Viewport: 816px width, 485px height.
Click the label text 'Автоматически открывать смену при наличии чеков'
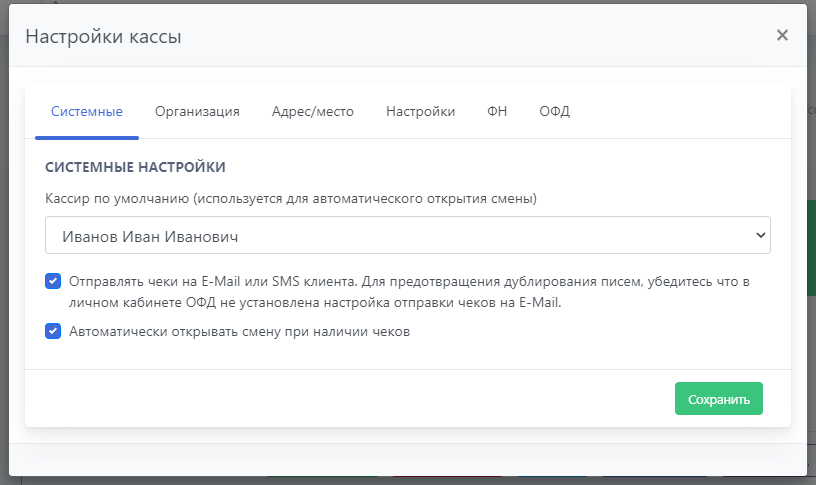[x=240, y=331]
